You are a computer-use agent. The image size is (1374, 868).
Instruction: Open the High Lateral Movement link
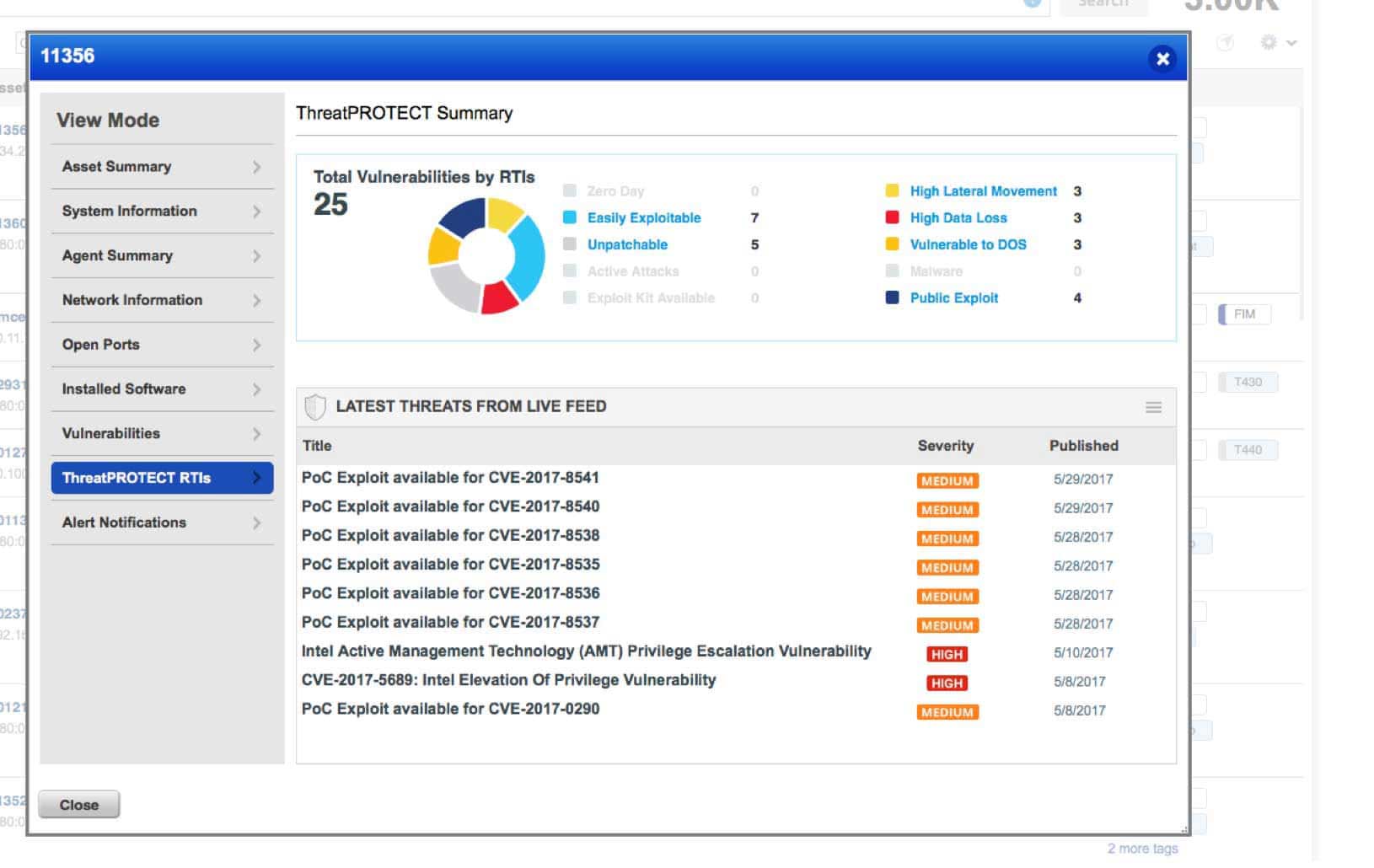(983, 191)
